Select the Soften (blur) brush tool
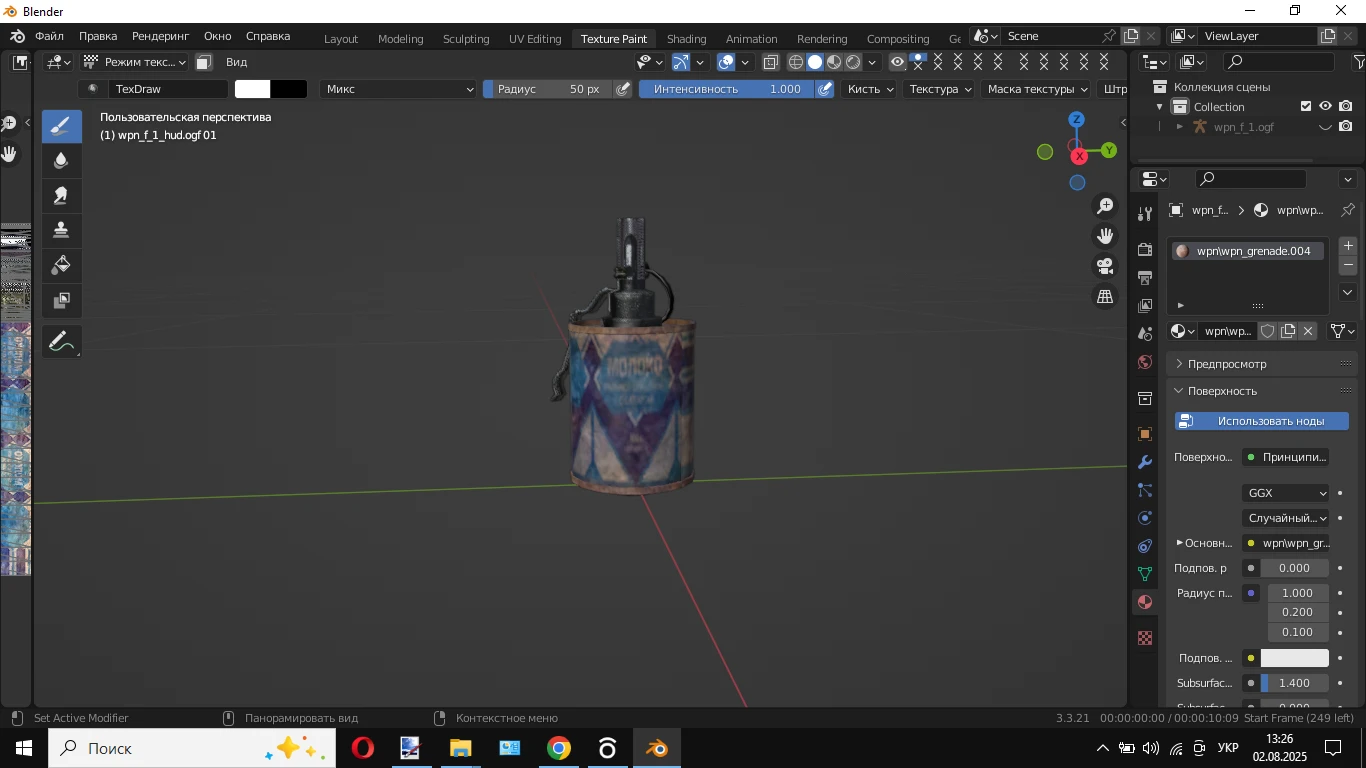The image size is (1366, 768). click(x=61, y=161)
